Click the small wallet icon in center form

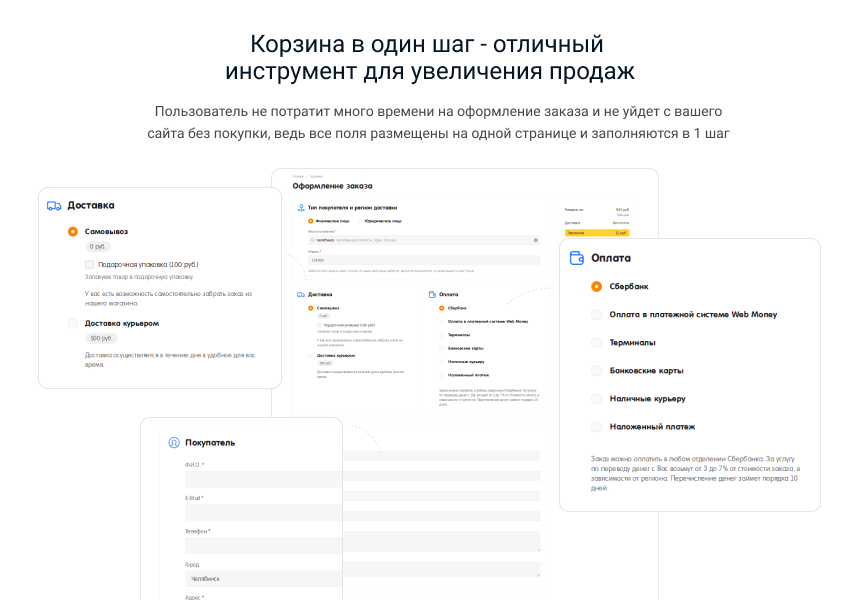click(x=431, y=294)
